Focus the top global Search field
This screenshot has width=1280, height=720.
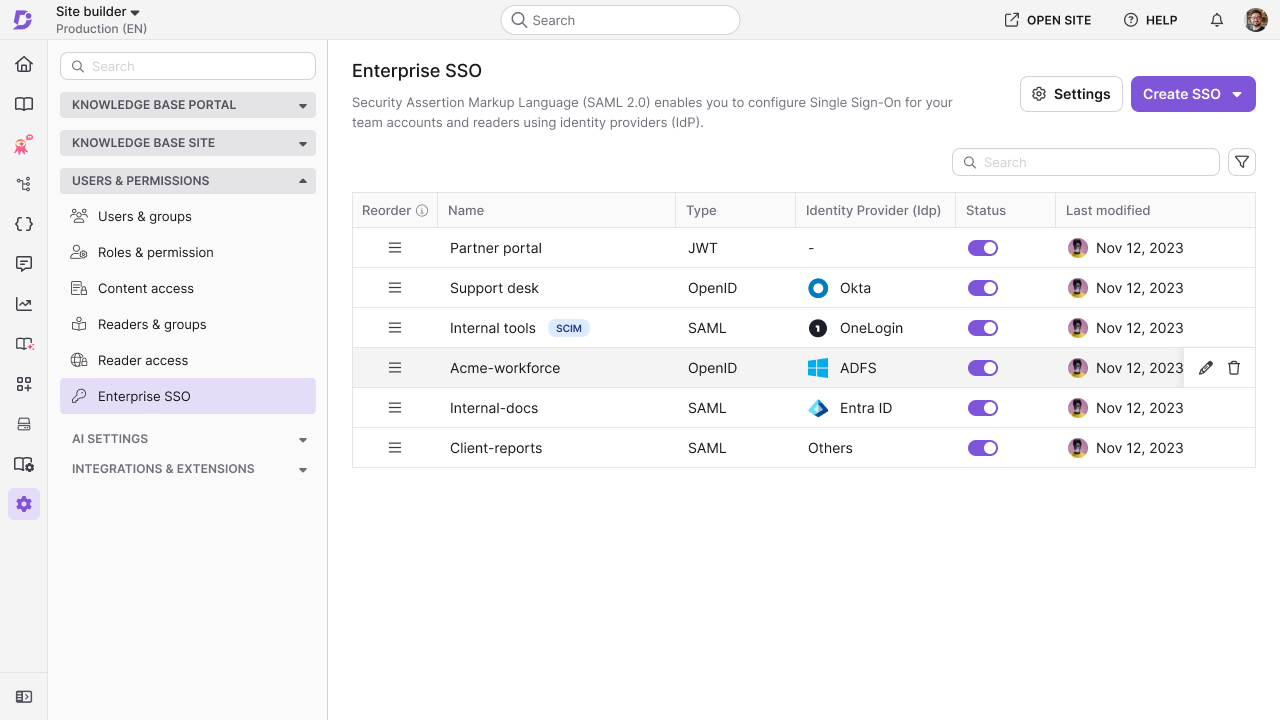point(620,20)
